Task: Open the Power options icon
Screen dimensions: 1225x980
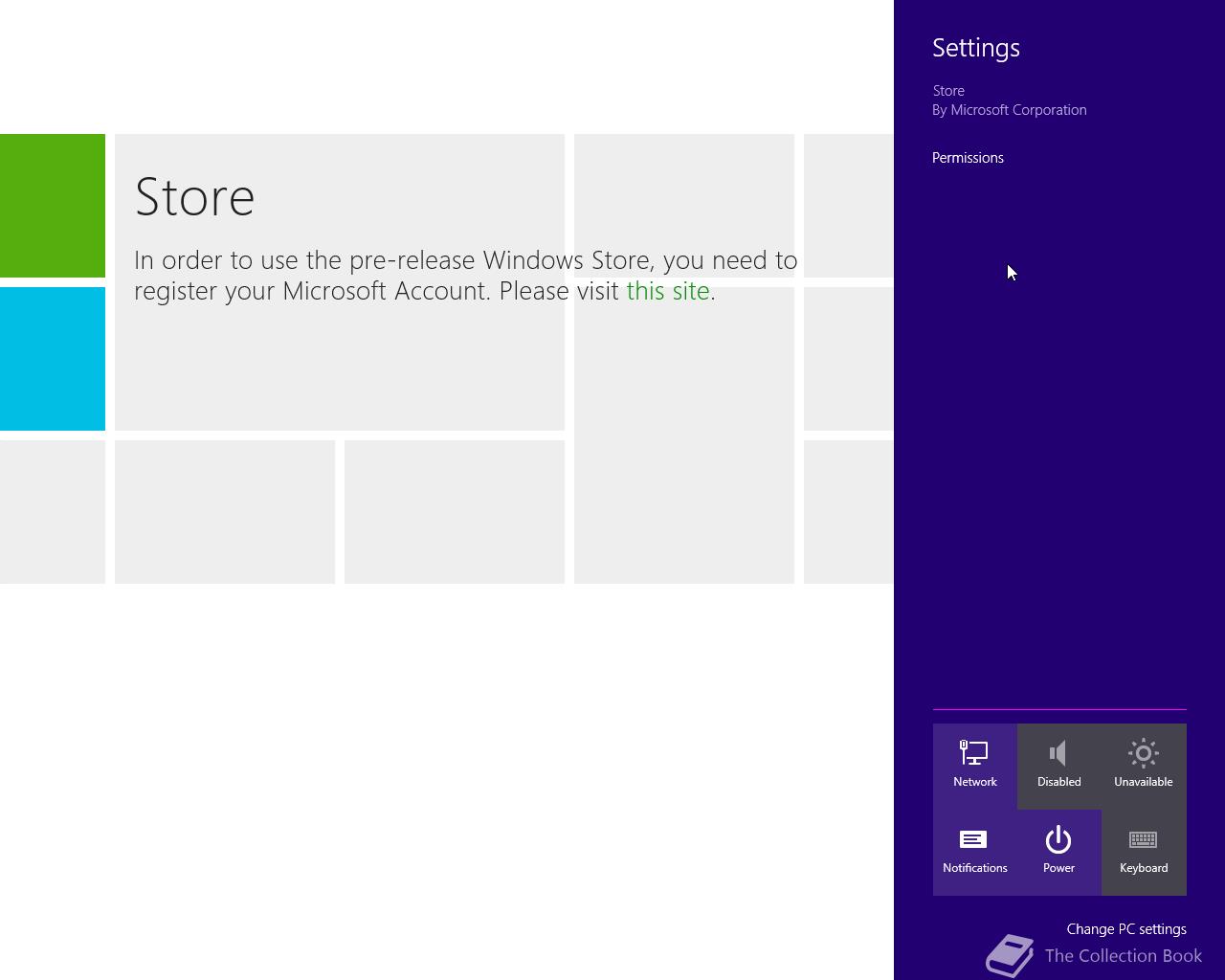Action: coord(1059,852)
